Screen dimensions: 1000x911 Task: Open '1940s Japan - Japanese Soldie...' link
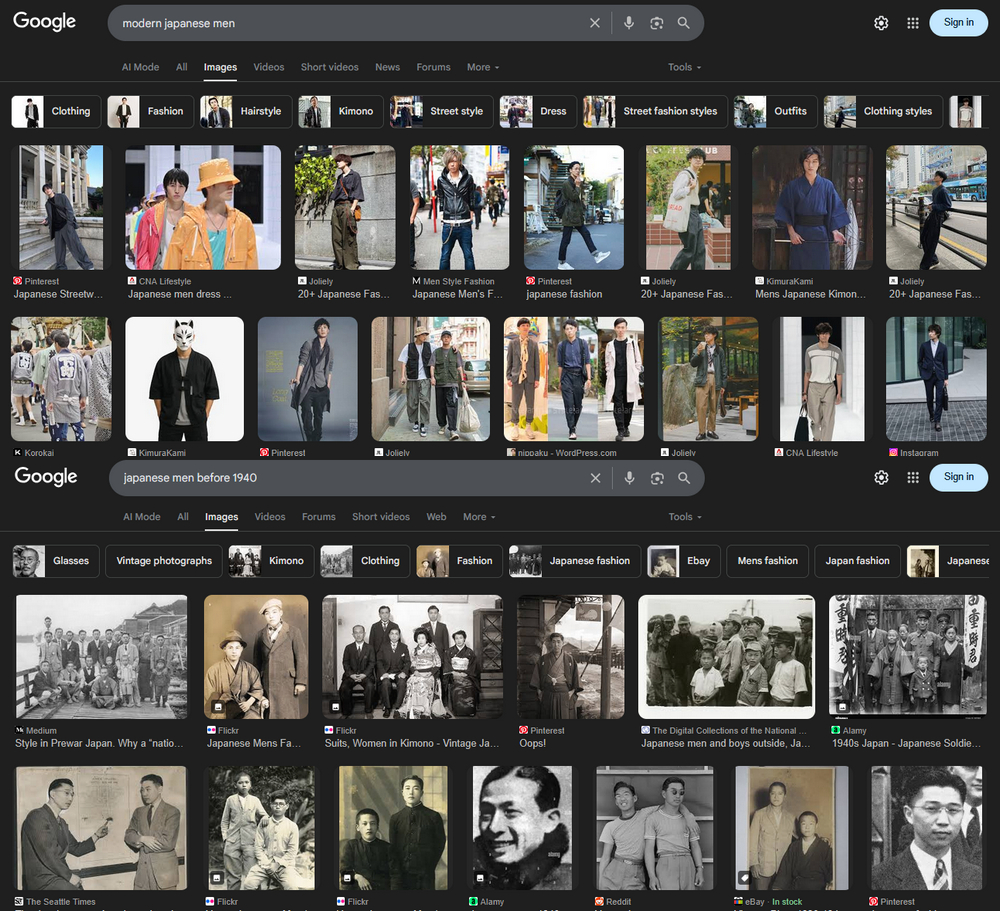point(906,743)
